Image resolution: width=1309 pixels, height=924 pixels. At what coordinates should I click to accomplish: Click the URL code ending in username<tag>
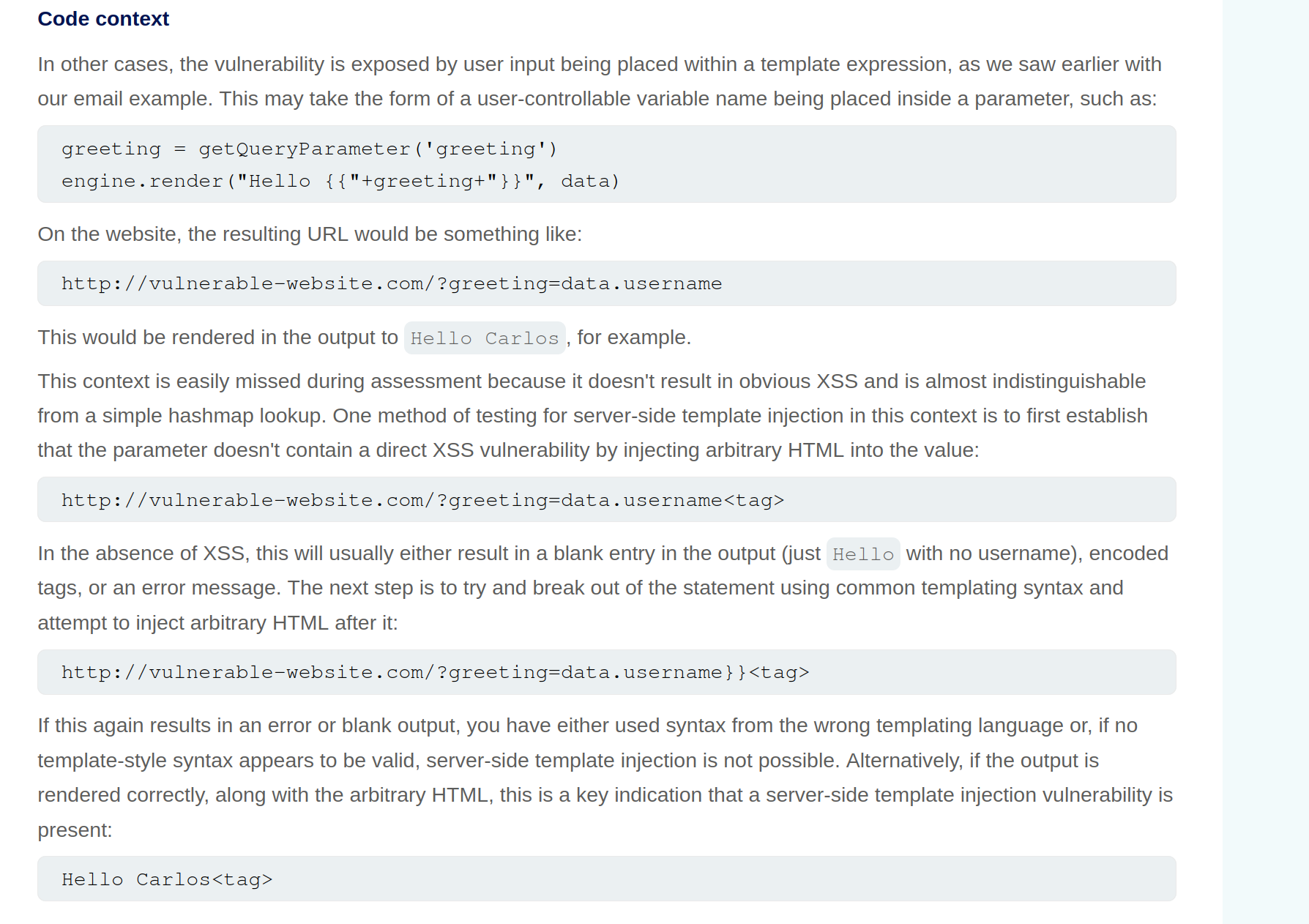(x=422, y=501)
